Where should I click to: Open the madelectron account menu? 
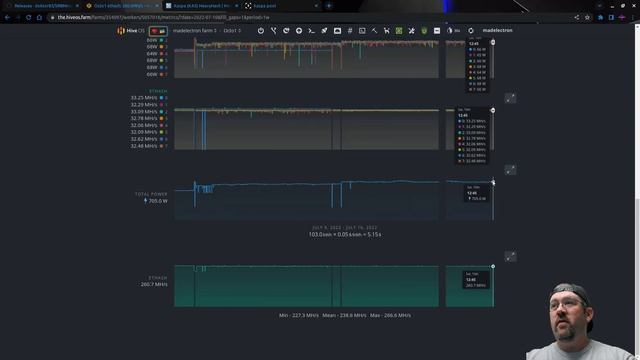tap(498, 30)
